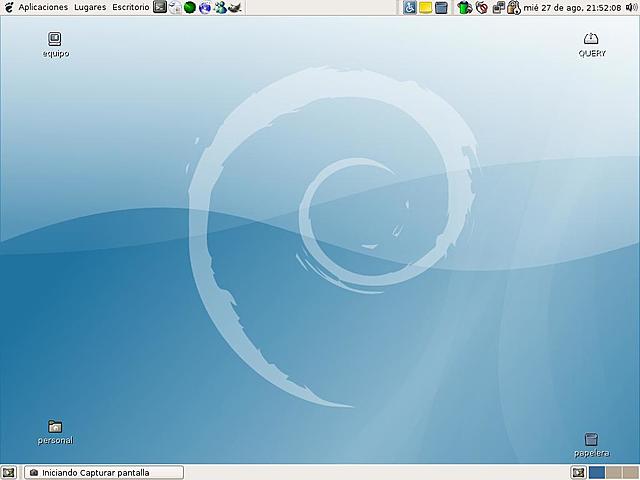Click the red prohibited-sign tray icon
The image size is (640, 480).
(x=482, y=7)
